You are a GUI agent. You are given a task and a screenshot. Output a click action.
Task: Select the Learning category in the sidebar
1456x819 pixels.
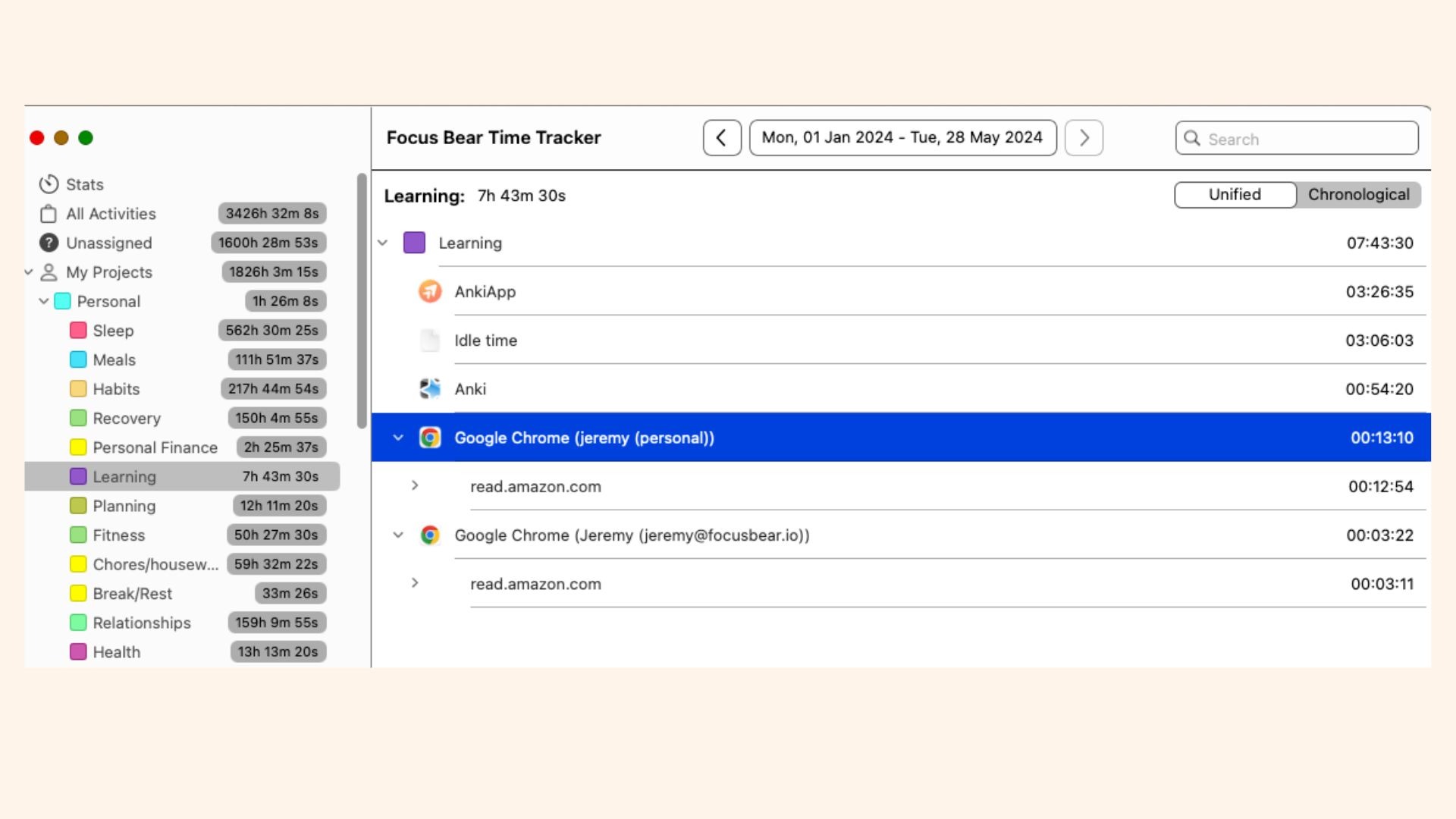coord(124,476)
